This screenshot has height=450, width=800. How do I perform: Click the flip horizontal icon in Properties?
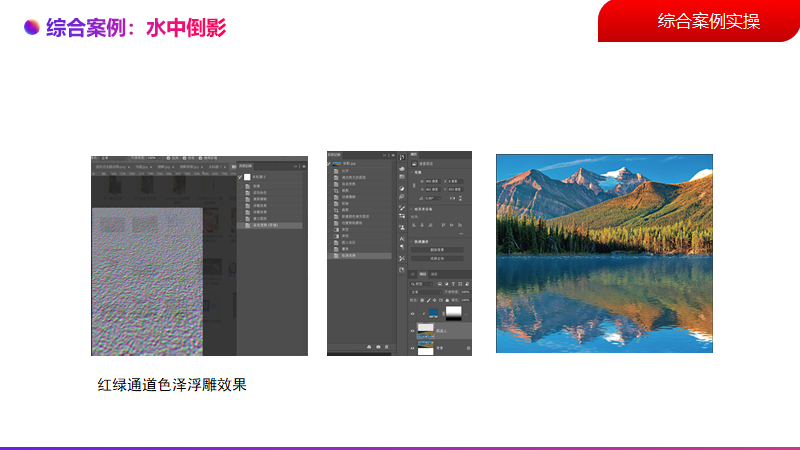pyautogui.click(x=452, y=198)
